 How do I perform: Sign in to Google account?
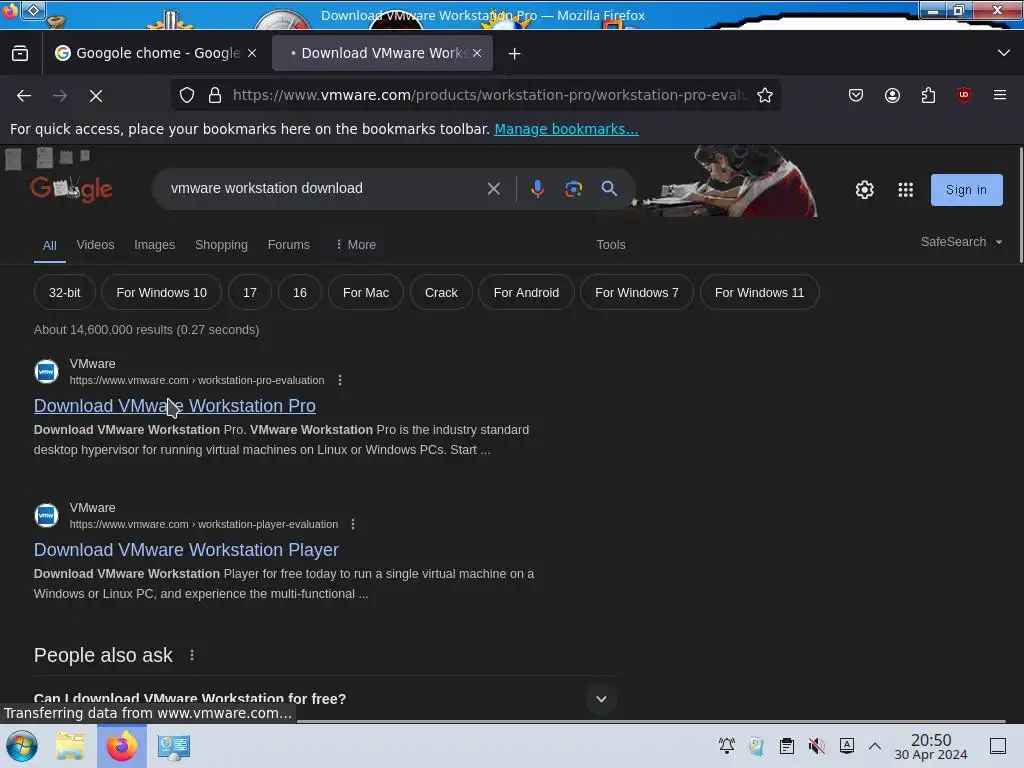pos(967,190)
